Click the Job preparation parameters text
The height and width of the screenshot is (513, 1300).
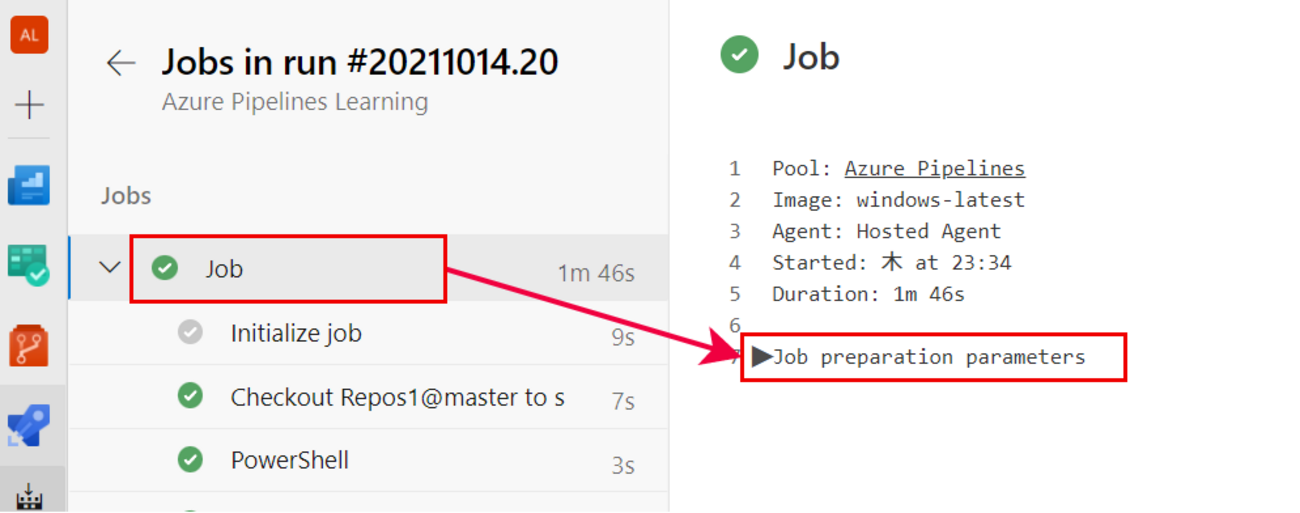pyautogui.click(x=929, y=357)
